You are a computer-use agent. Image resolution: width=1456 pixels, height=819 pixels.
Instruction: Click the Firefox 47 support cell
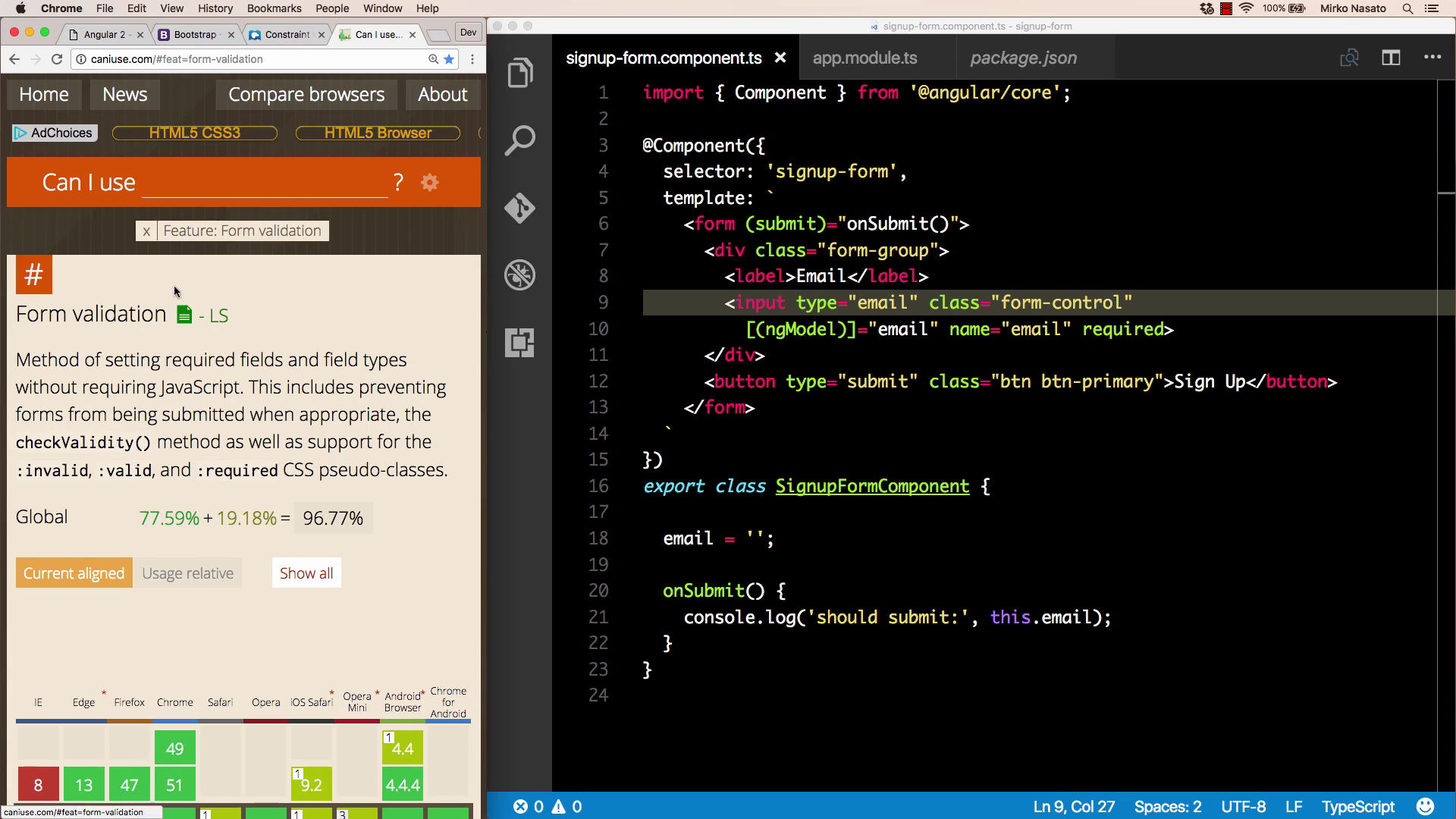[130, 785]
